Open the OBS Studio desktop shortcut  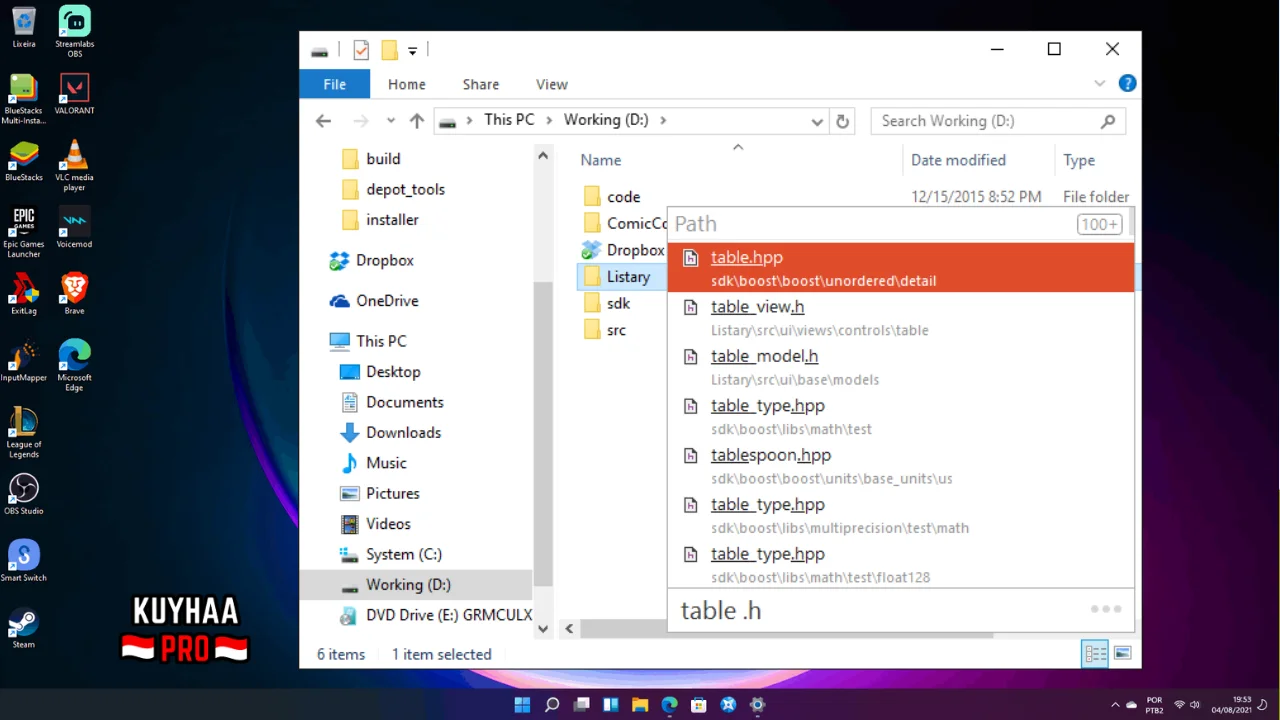click(x=24, y=494)
